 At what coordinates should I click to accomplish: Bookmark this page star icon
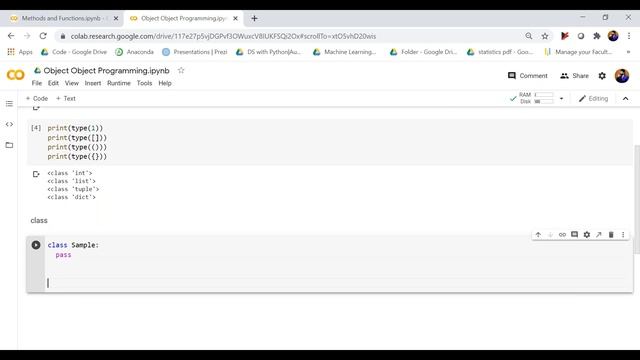(545, 36)
